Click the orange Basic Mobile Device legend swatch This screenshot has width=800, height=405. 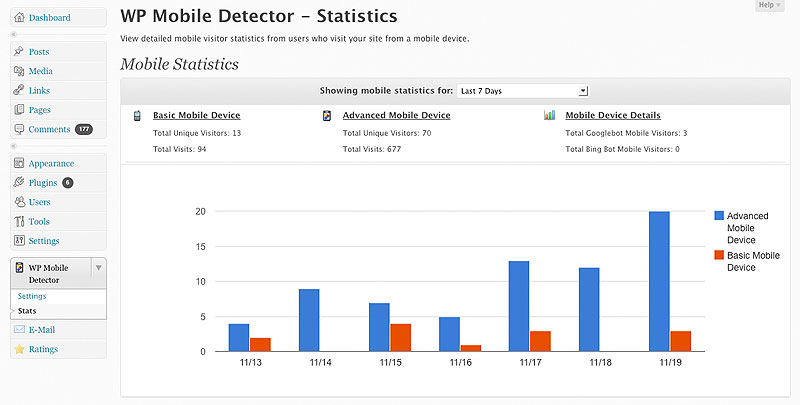point(719,255)
